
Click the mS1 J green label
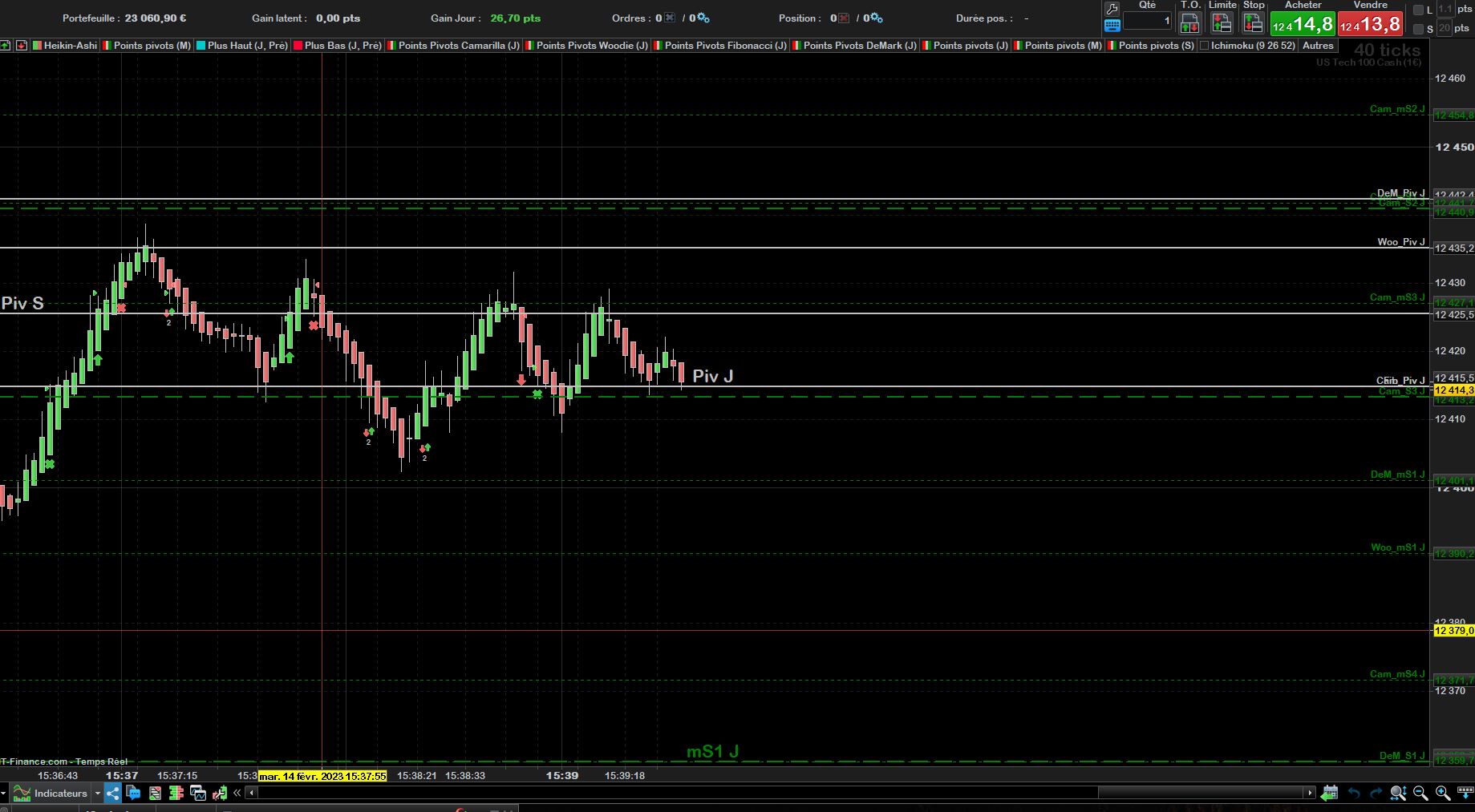coord(712,751)
